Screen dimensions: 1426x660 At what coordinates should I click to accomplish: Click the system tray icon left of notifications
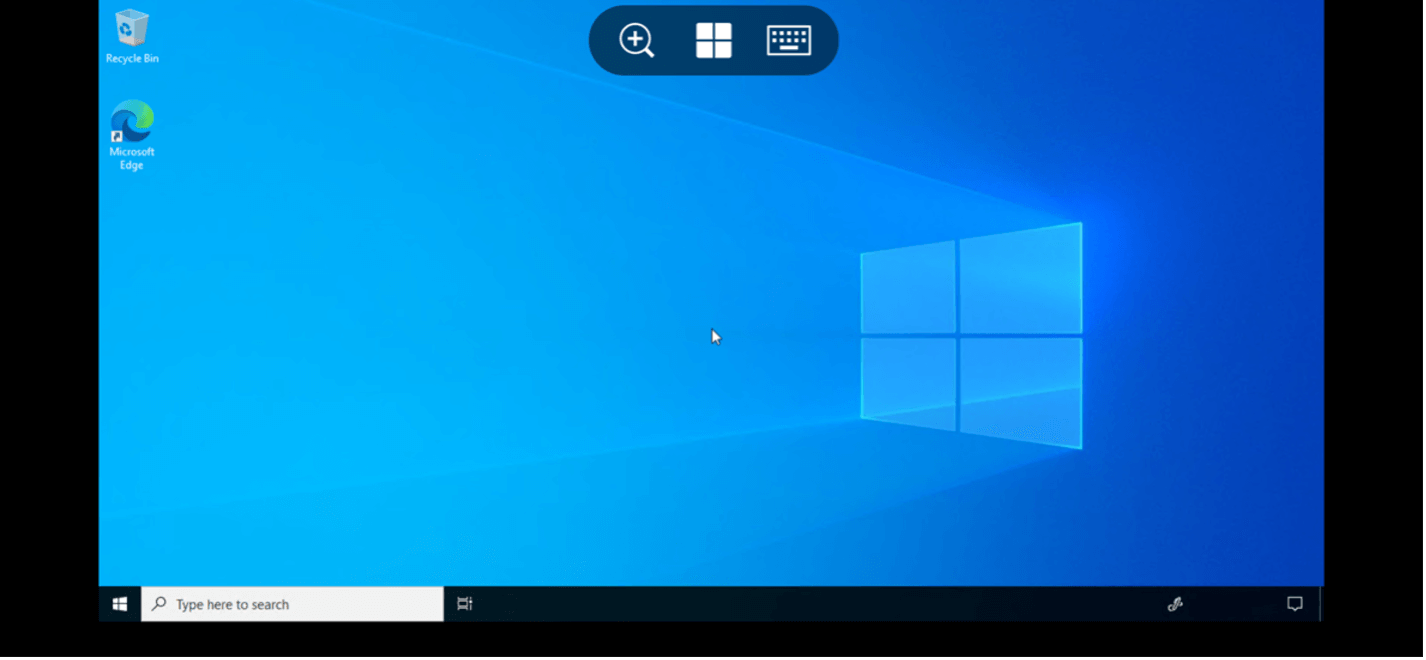coord(1176,604)
